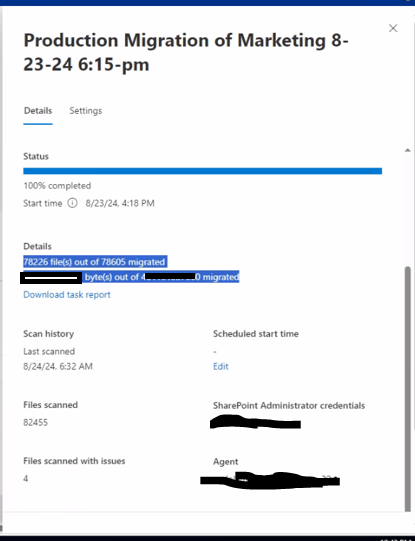
Task: Click the 'Scheduled start time' label
Action: 256,334
